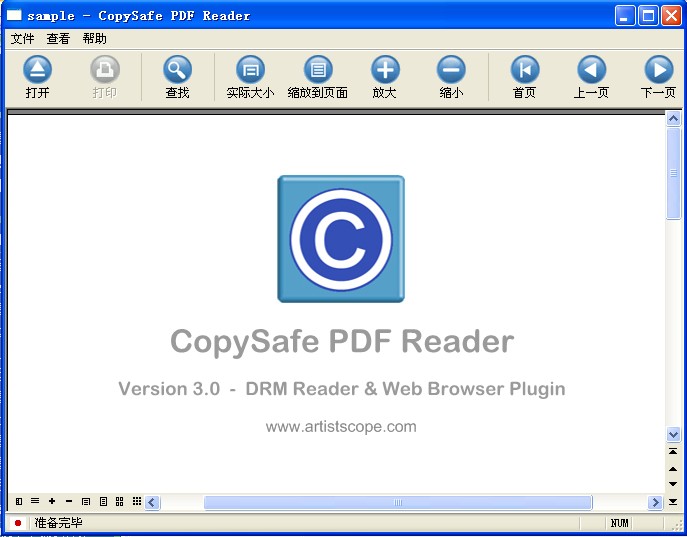Image resolution: width=687 pixels, height=537 pixels.
Task: Open the 帮助 (Help) menu
Action: 94,39
